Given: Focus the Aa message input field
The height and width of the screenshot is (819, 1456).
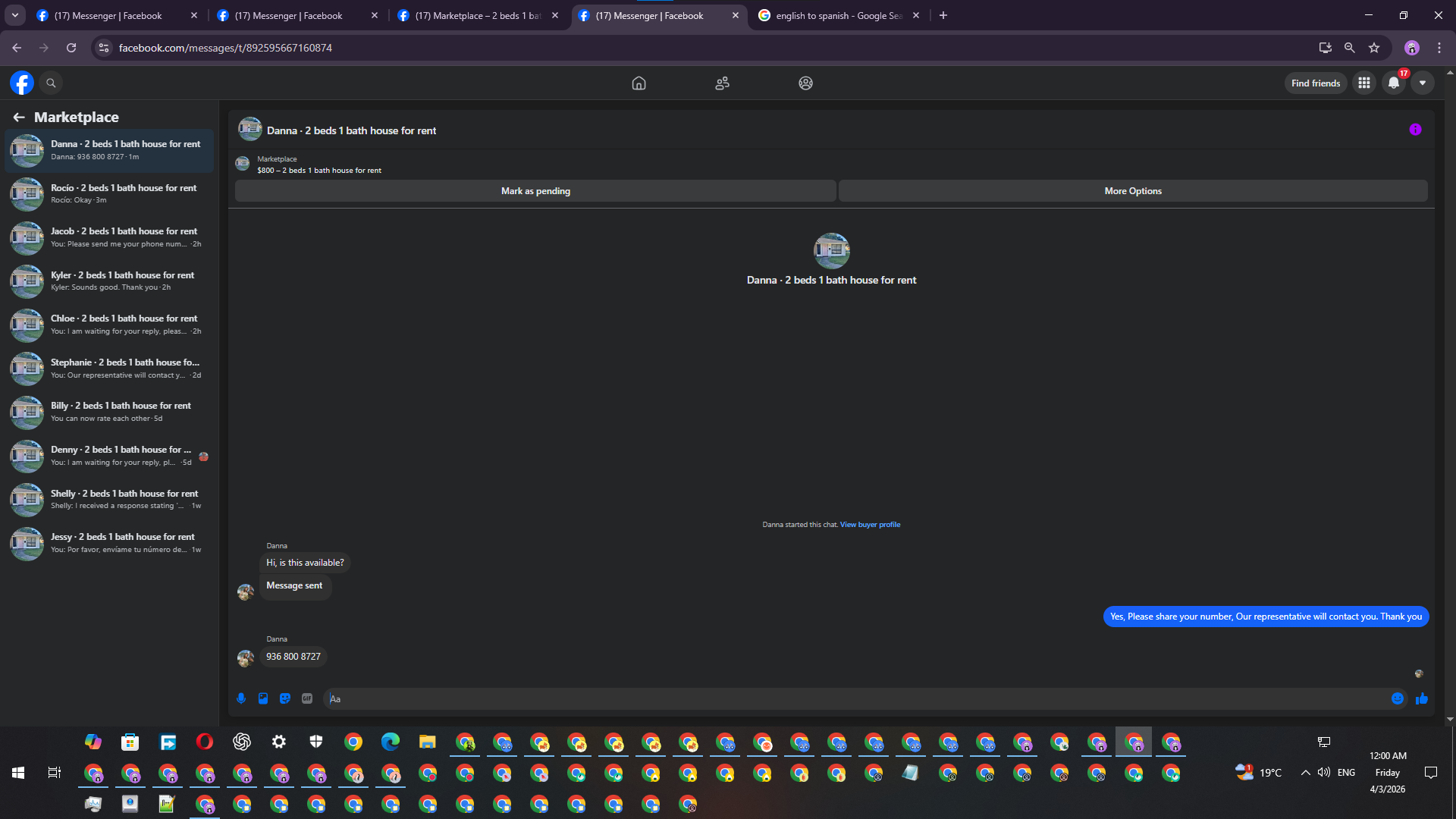Looking at the screenshot, I should coord(855,698).
